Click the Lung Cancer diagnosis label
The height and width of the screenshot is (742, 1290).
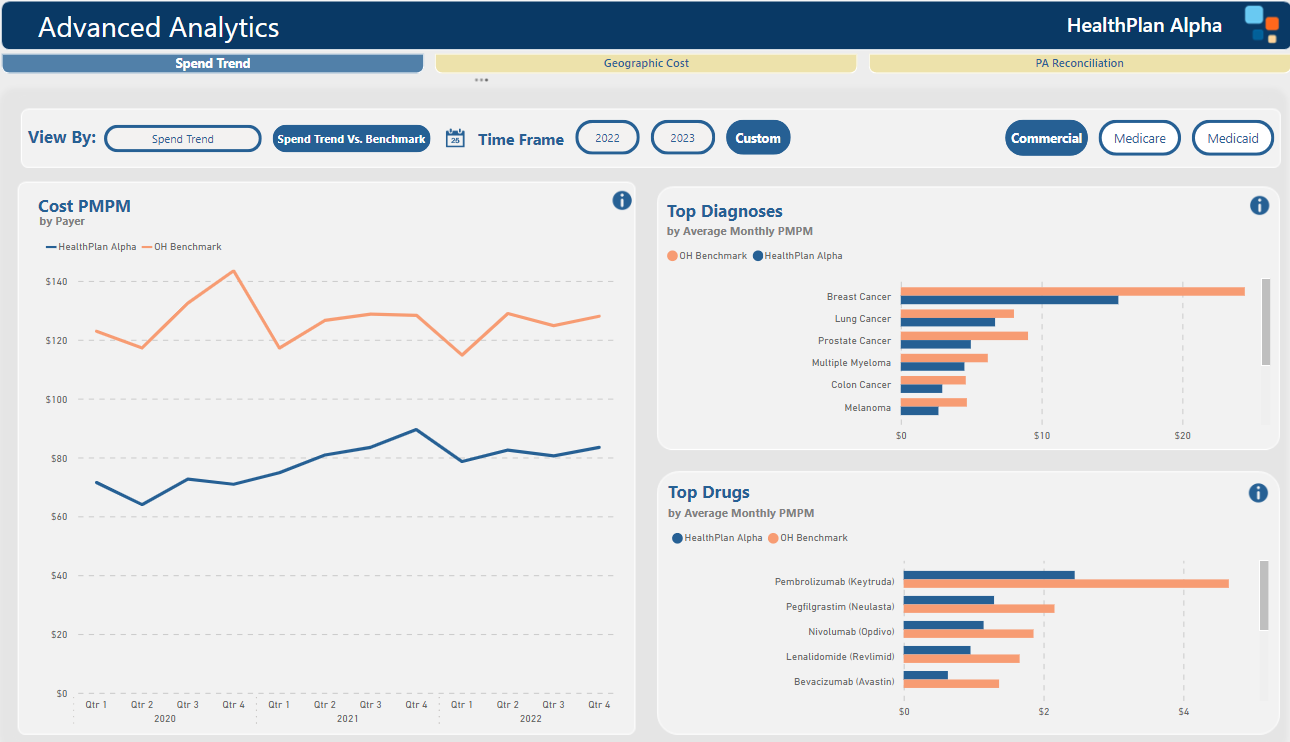pyautogui.click(x=863, y=319)
